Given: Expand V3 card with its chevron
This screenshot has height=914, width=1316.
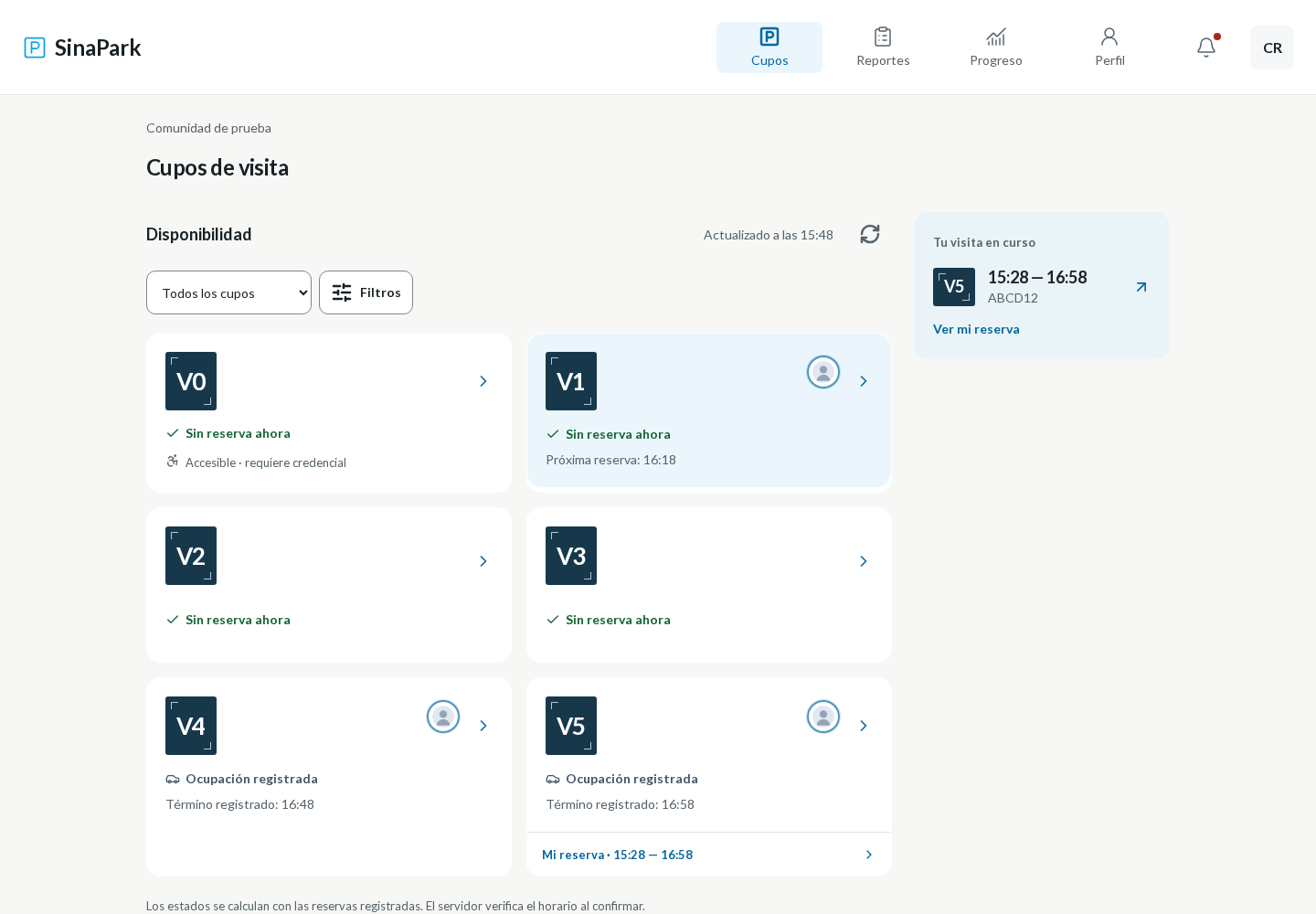Looking at the screenshot, I should click(864, 561).
